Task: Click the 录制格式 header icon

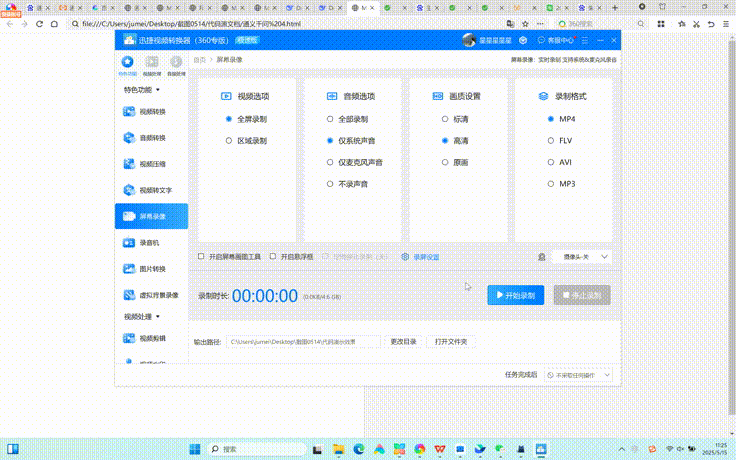Action: click(543, 96)
